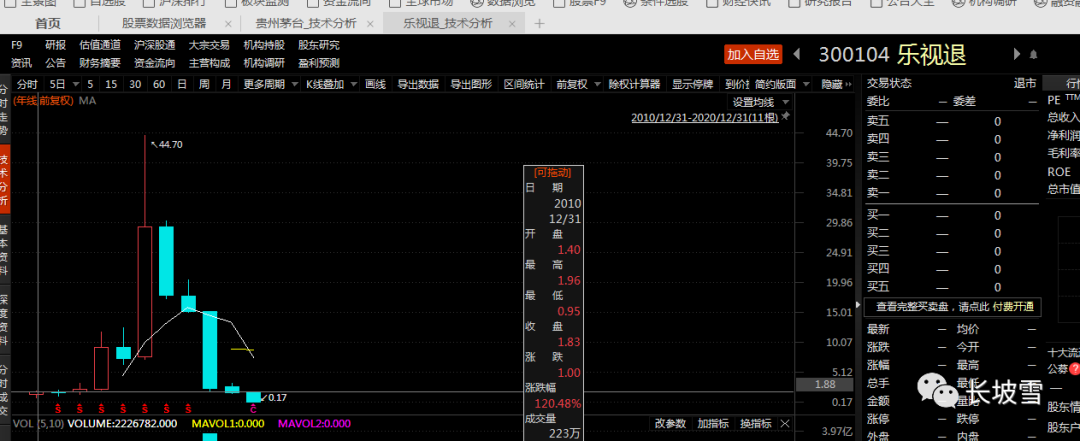Open the 沪深股通 menu item
Viewport: 1080px width, 441px height.
point(154,45)
